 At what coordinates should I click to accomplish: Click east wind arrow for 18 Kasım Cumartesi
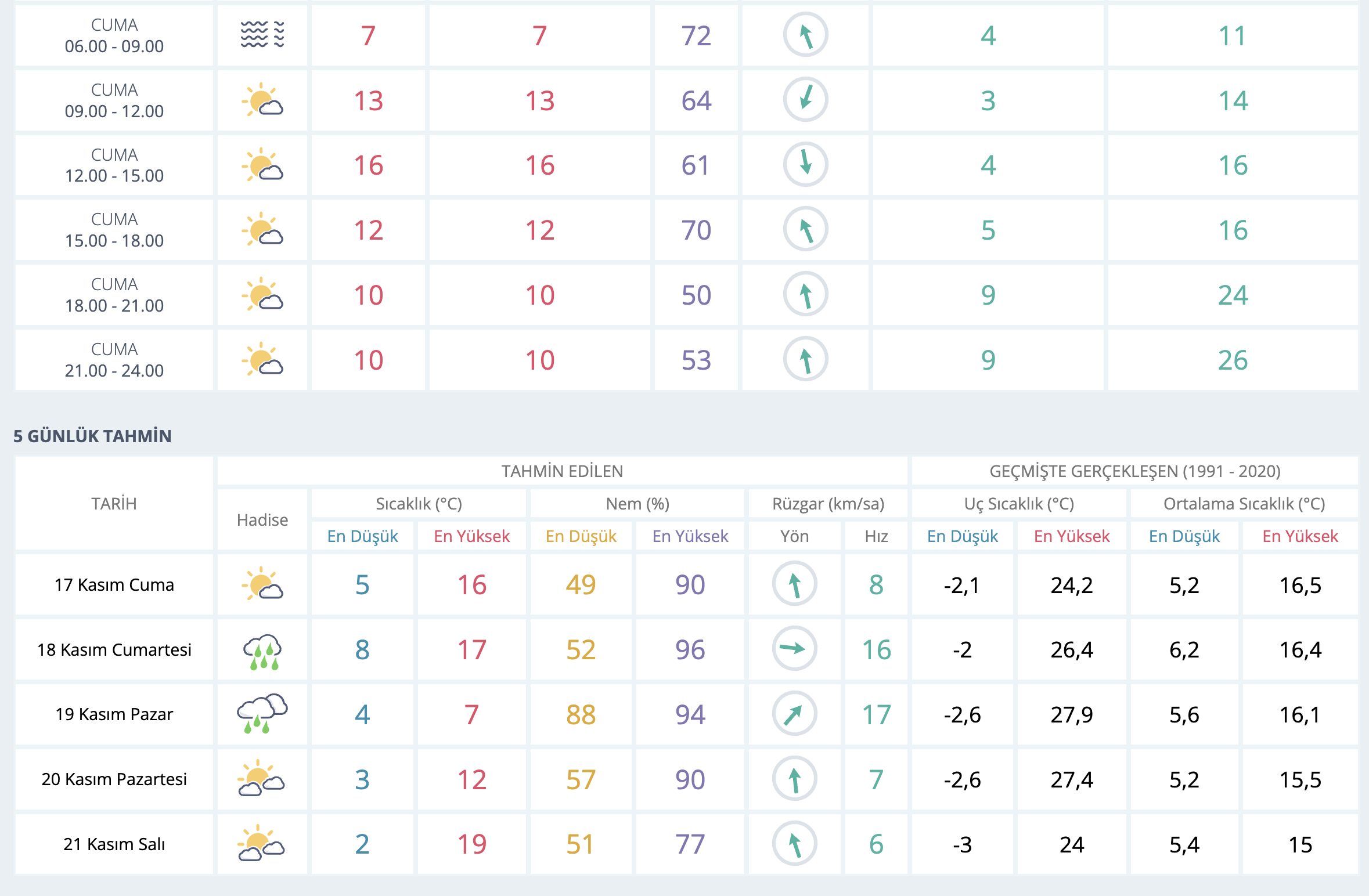[x=794, y=648]
